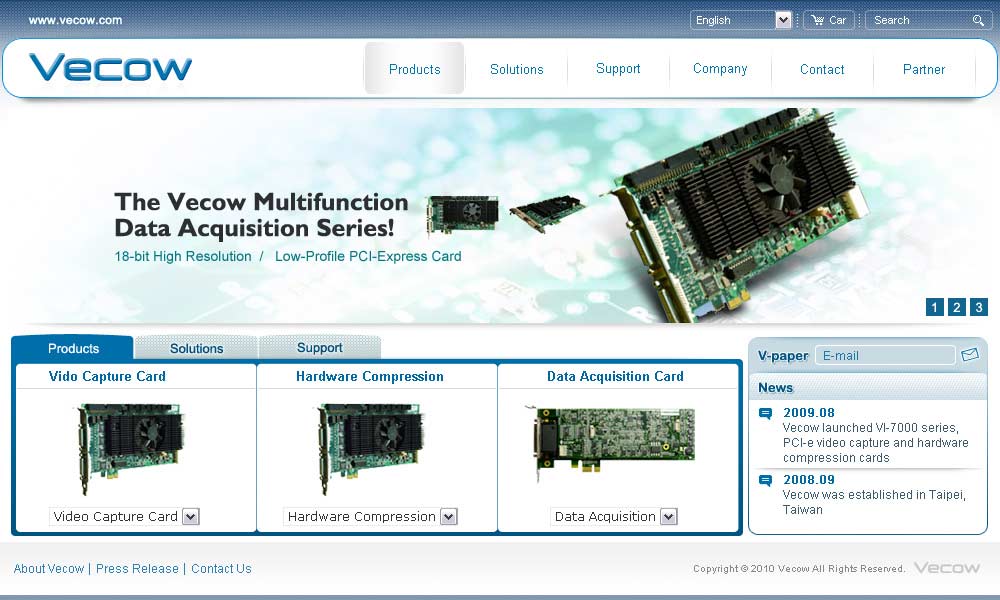The image size is (1000, 600).
Task: Expand the Hardware Compression dropdown
Action: pos(449,516)
